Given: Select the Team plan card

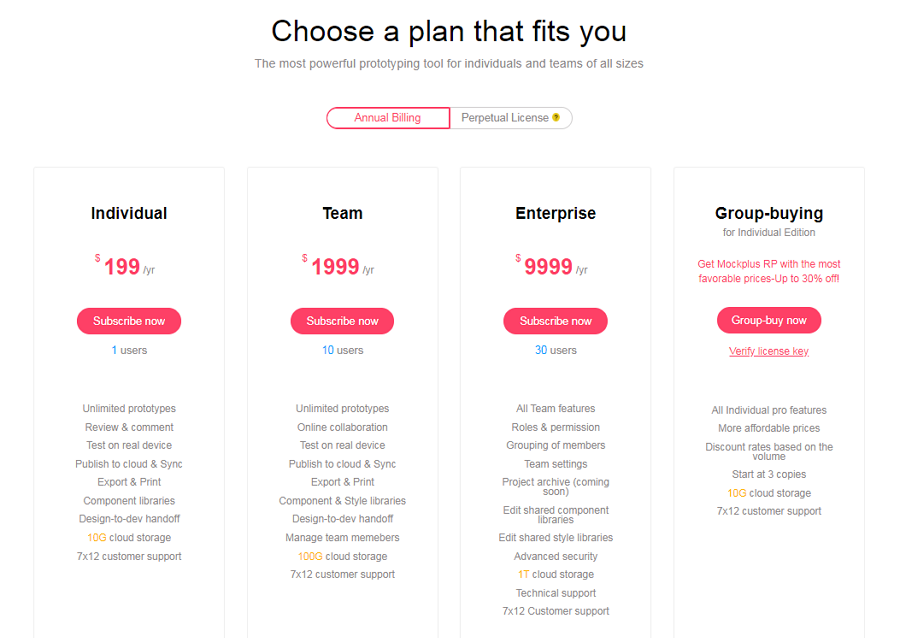Looking at the screenshot, I should pyautogui.click(x=342, y=213).
